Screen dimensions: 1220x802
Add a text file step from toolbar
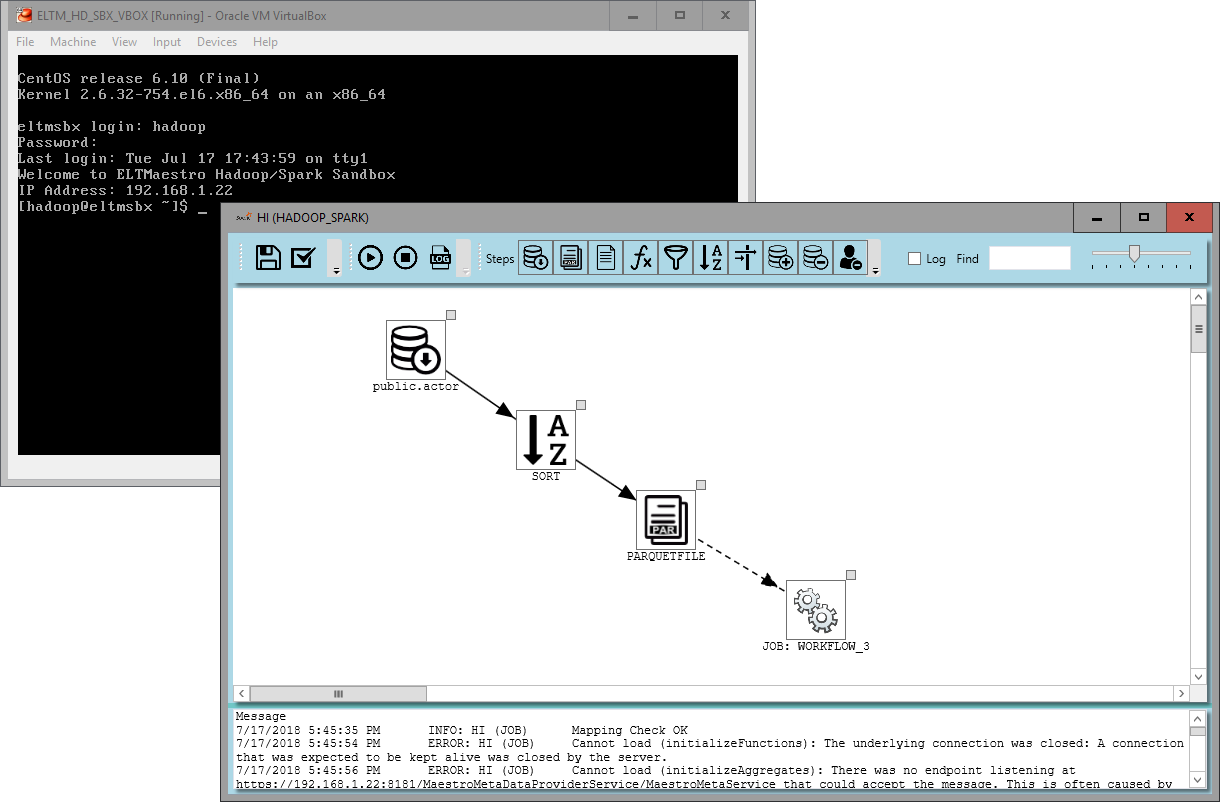point(606,258)
